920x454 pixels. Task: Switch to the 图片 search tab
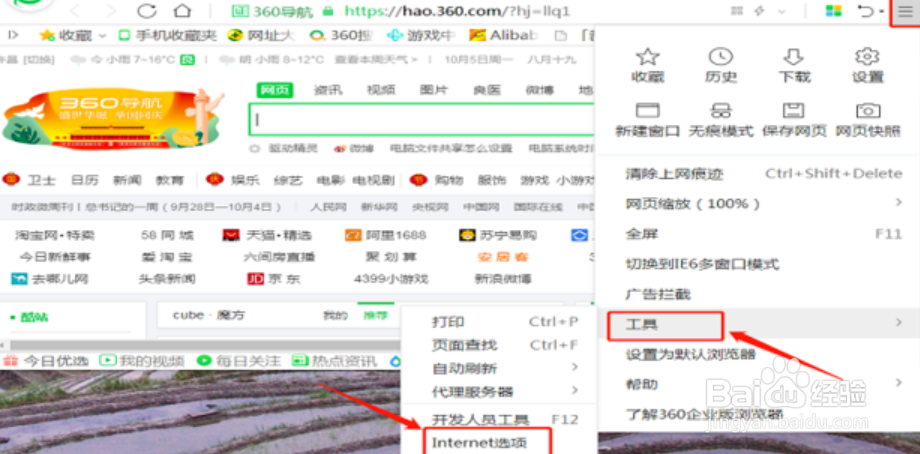[x=434, y=90]
